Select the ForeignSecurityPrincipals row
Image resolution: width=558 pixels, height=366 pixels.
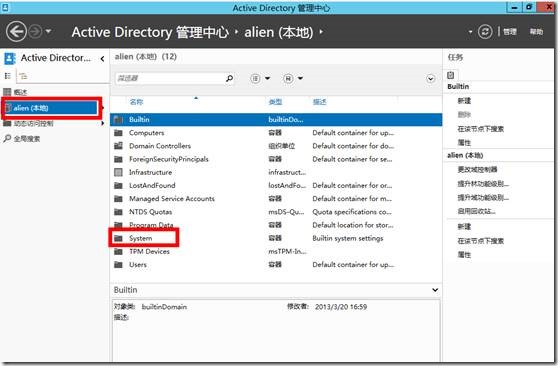point(276,159)
